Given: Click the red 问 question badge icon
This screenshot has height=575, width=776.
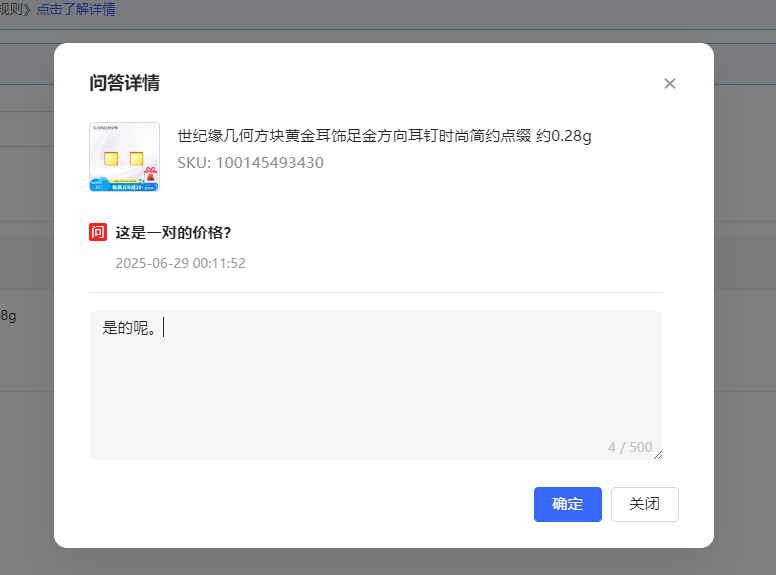Looking at the screenshot, I should pos(98,233).
